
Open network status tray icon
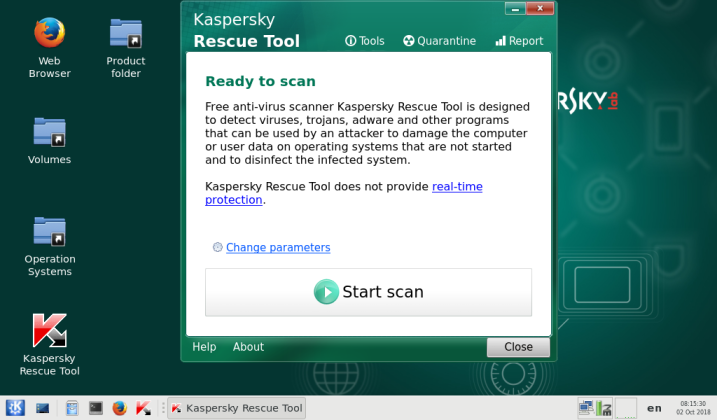click(x=586, y=408)
